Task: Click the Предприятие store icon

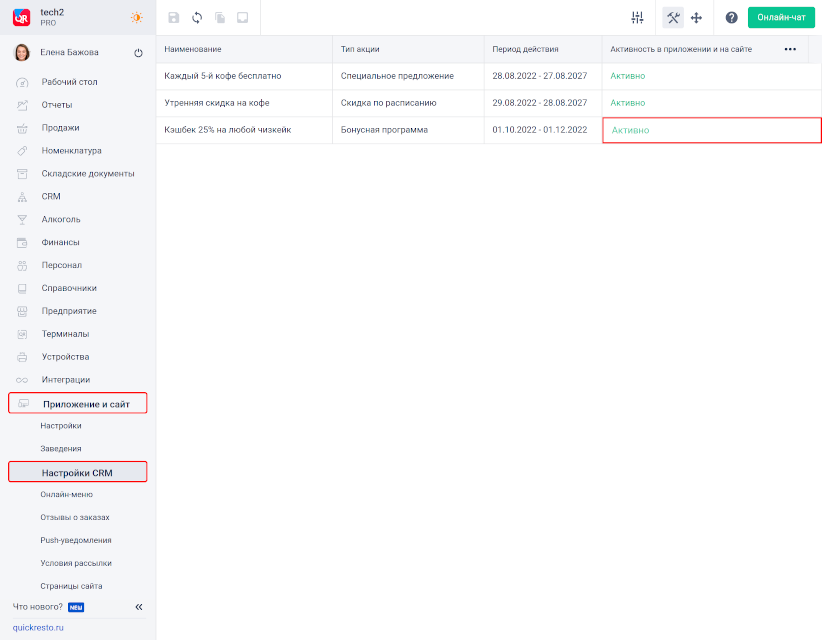Action: pyautogui.click(x=22, y=311)
